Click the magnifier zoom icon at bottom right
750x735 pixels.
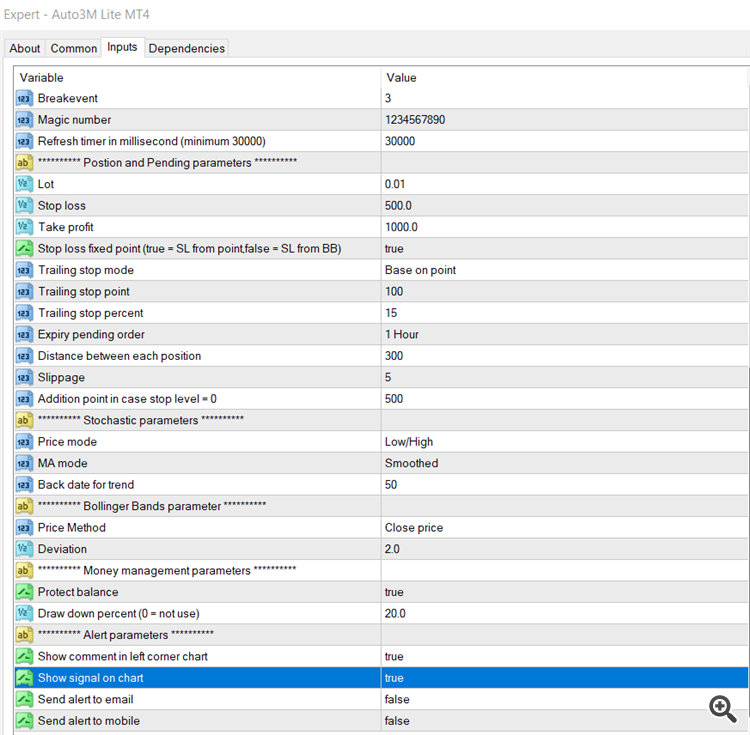coord(722,709)
